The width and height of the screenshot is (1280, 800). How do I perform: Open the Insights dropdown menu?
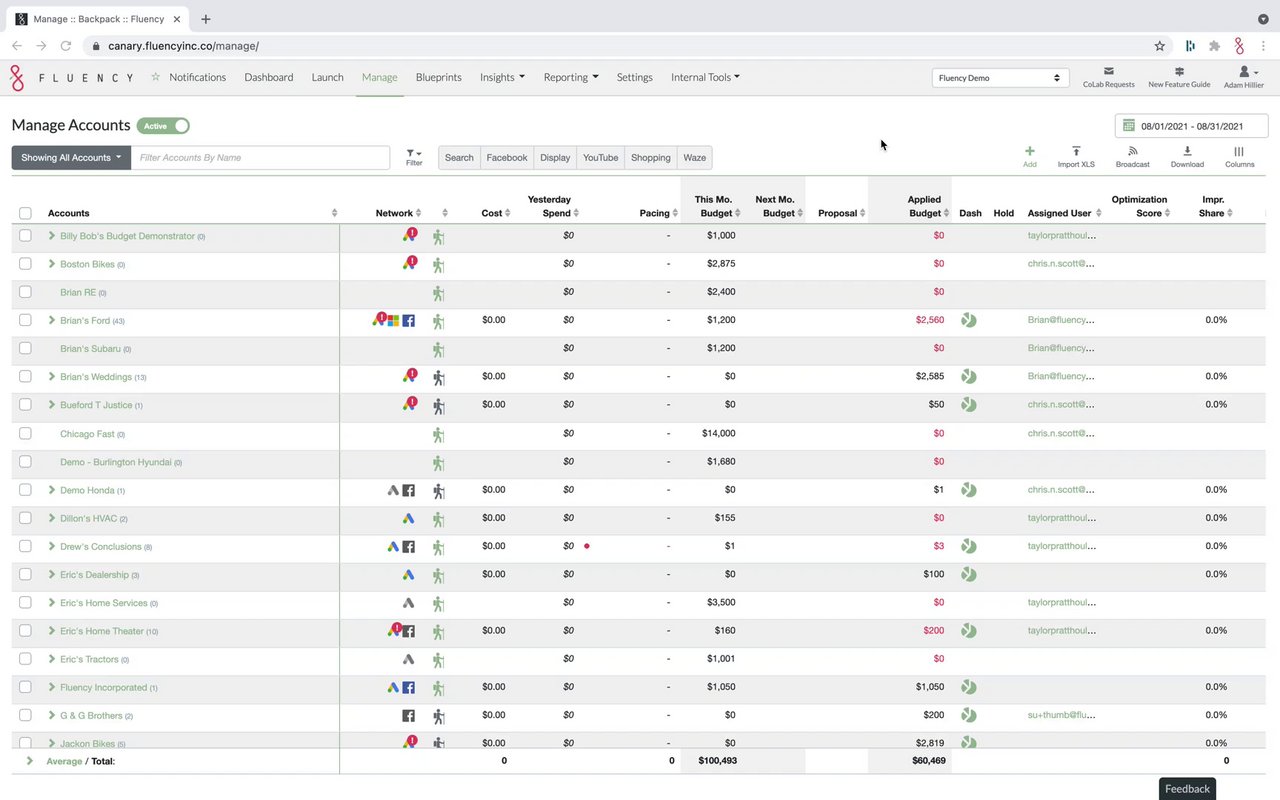[x=502, y=77]
